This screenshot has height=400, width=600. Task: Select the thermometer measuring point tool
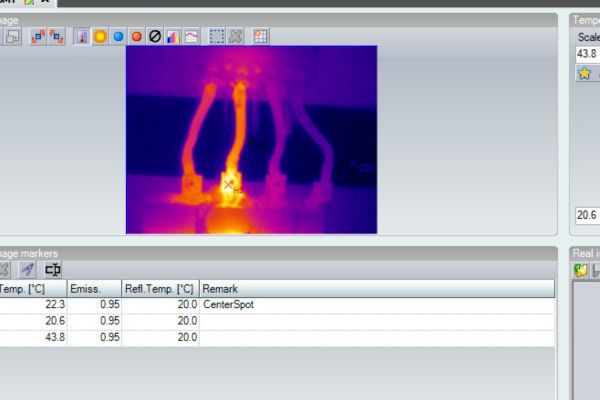82,37
